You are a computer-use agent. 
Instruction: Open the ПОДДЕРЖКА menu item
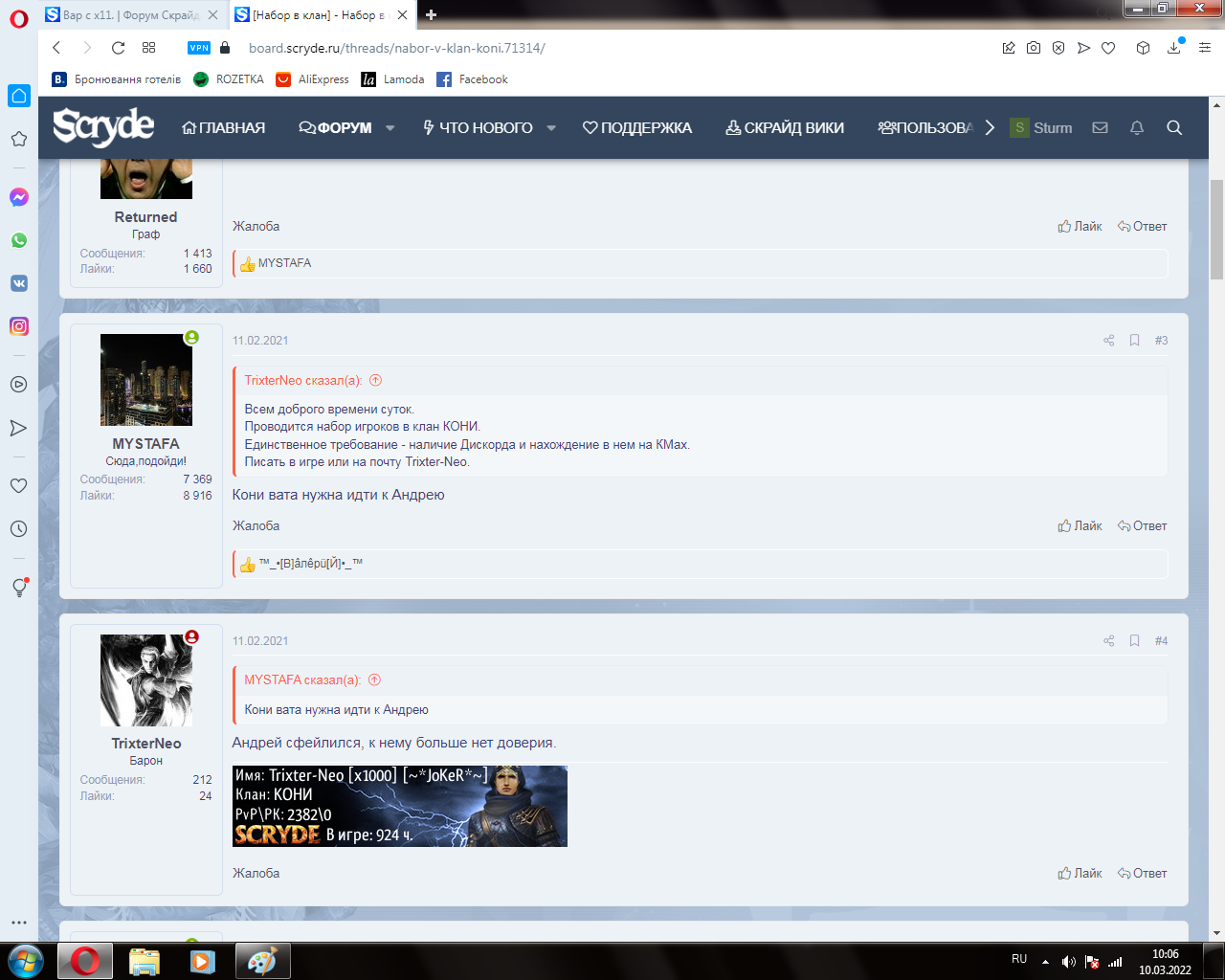pos(636,128)
